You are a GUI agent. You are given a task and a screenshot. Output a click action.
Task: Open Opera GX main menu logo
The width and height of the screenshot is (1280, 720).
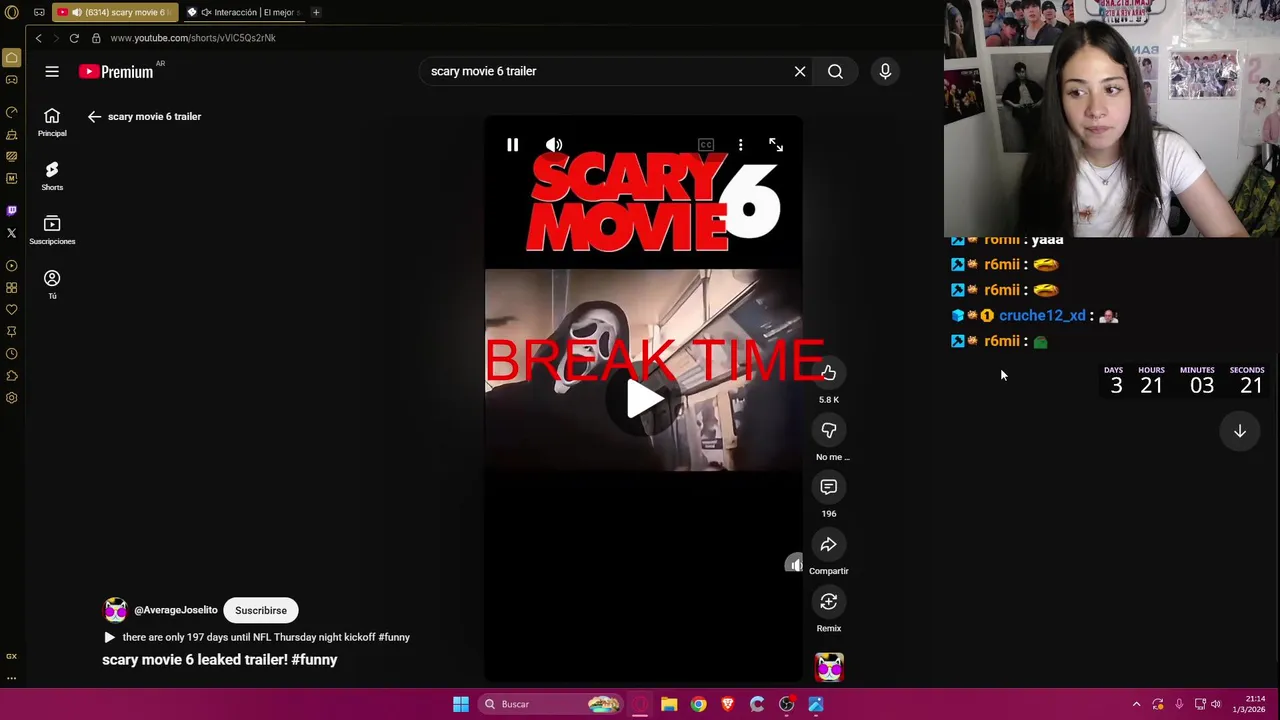tap(12, 12)
